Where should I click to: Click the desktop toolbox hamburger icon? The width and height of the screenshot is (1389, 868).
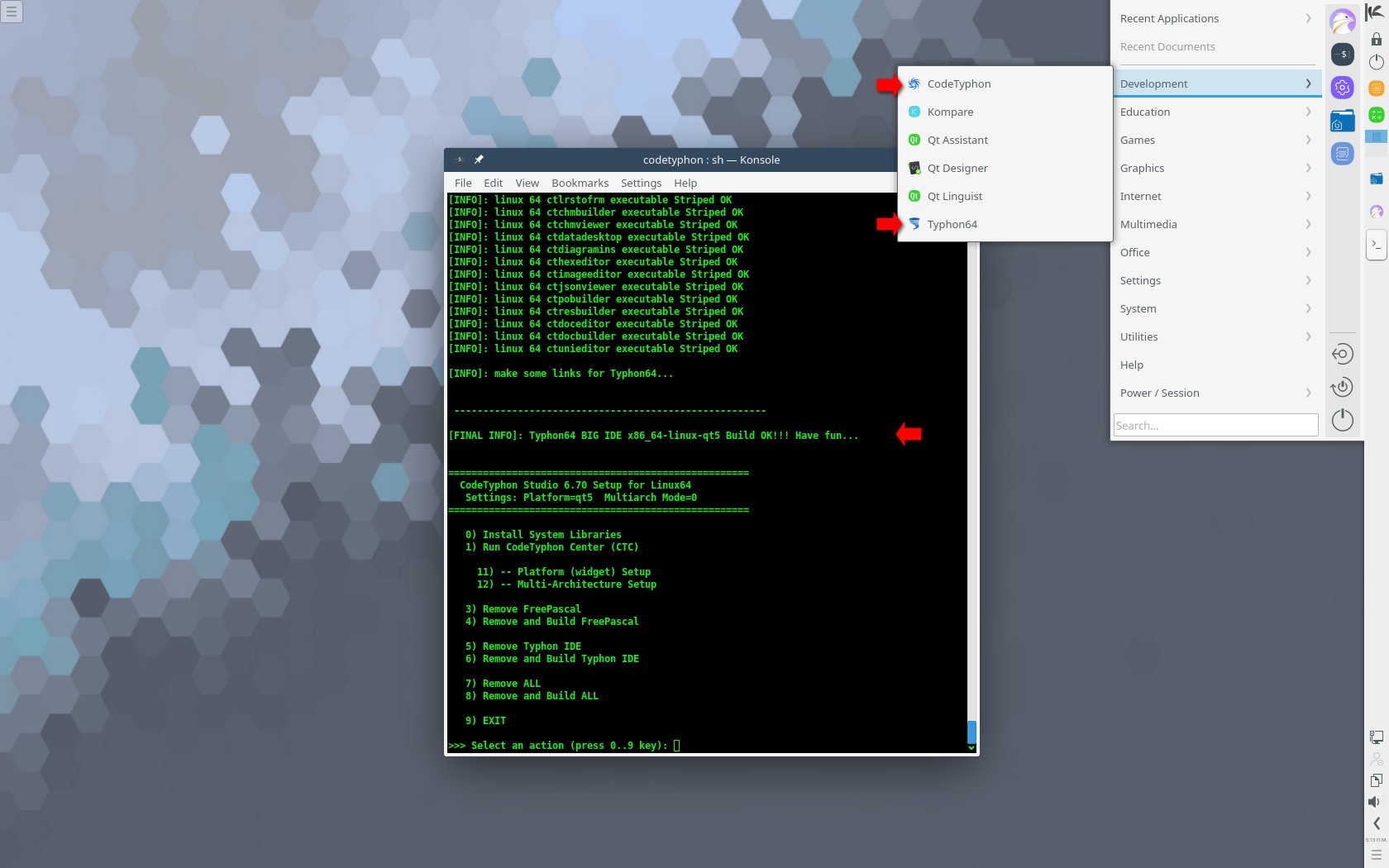click(x=12, y=12)
